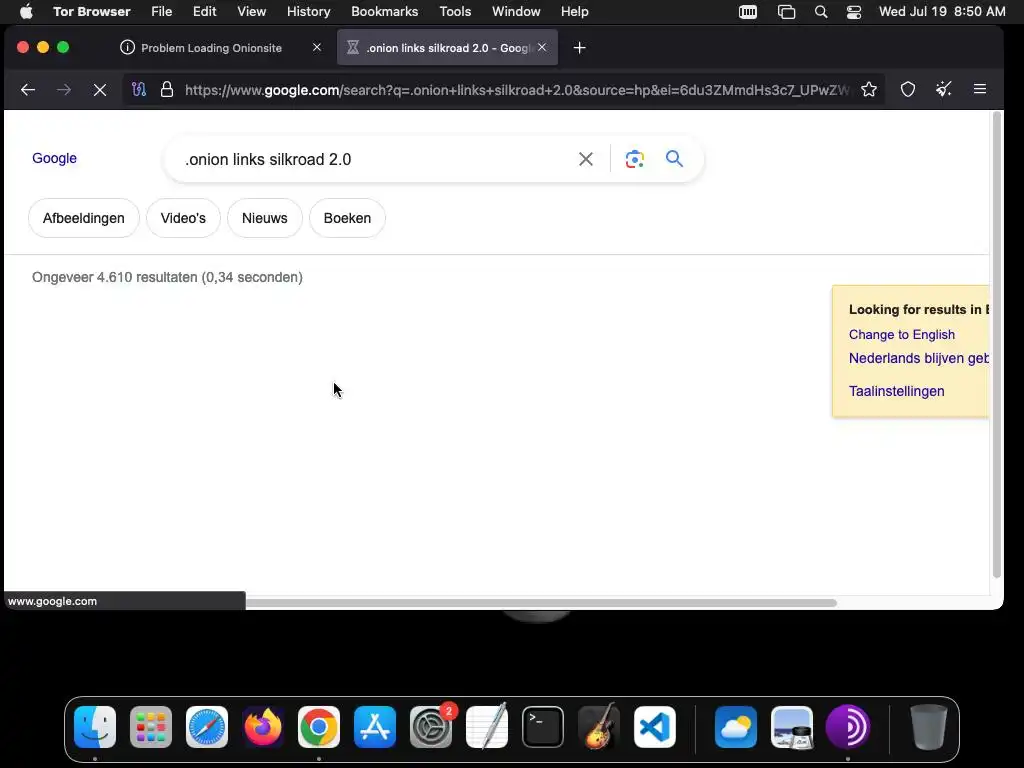The height and width of the screenshot is (768, 1024).
Task: Open the Tor Browser application menu
Action: click(x=91, y=12)
